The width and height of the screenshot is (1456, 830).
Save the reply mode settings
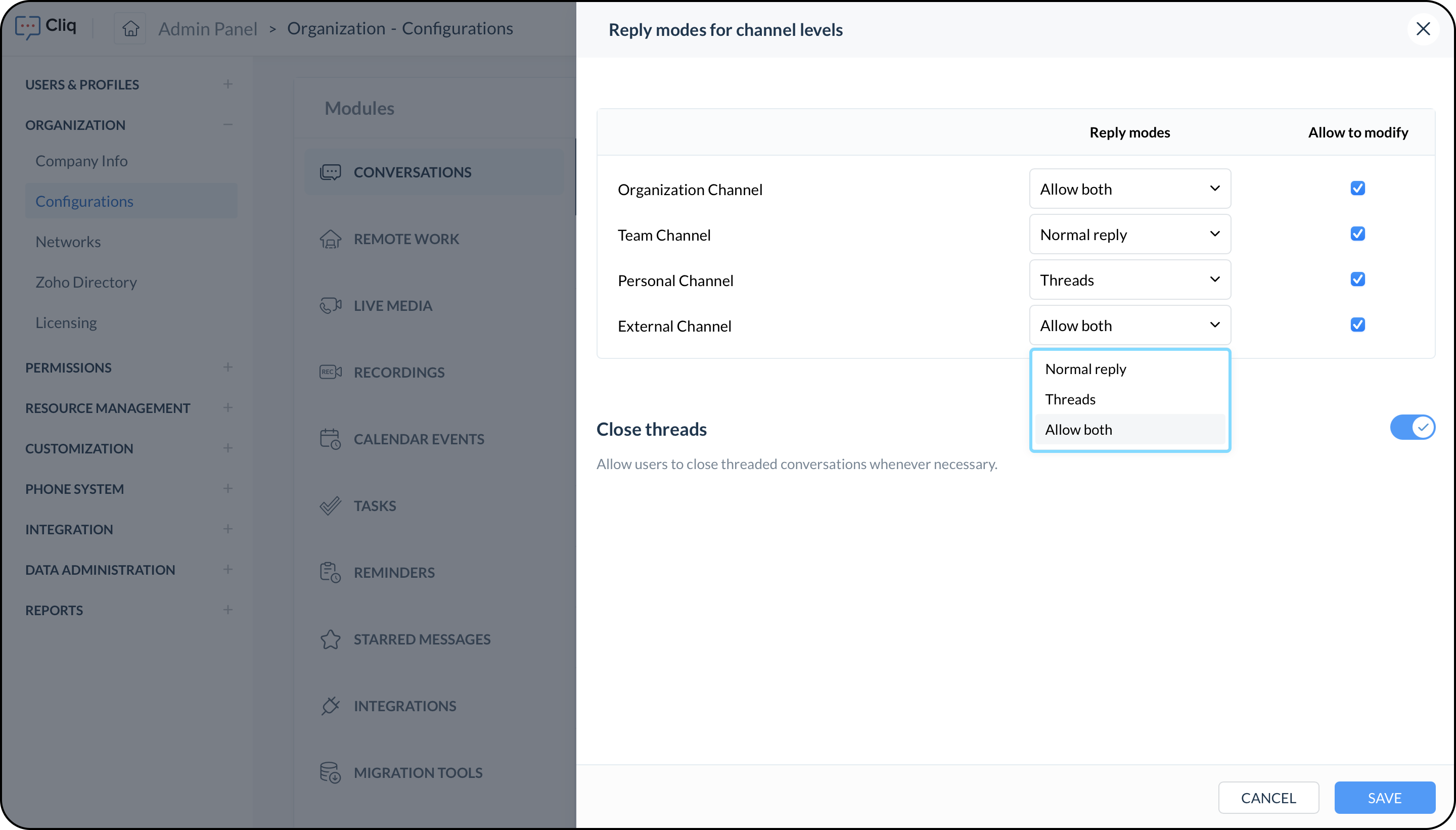[1385, 798]
